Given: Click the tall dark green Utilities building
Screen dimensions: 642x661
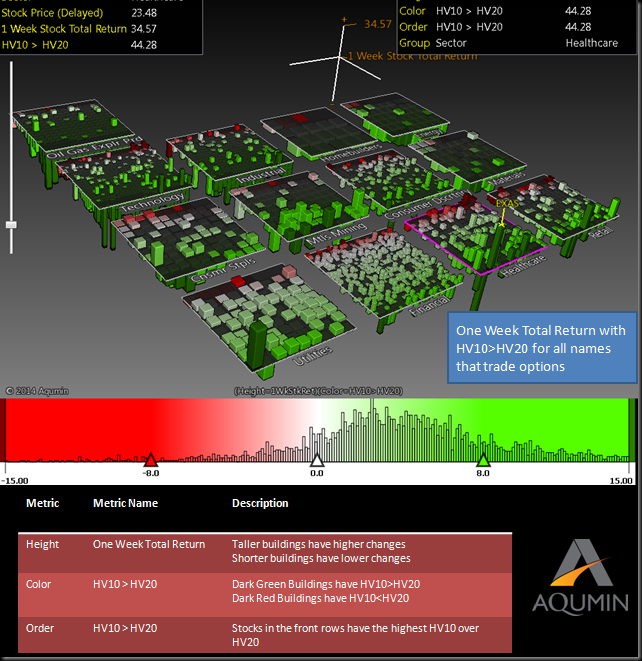Looking at the screenshot, I should [257, 344].
